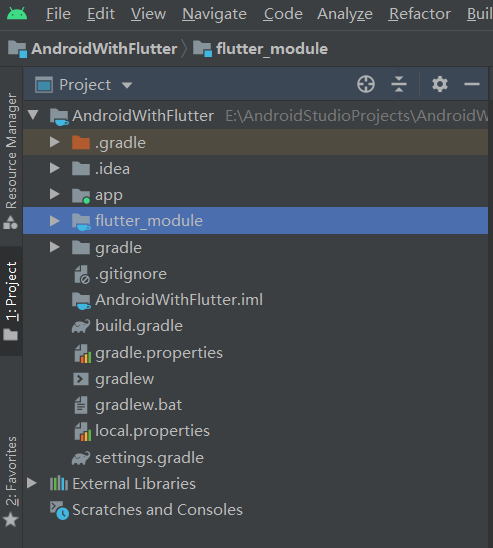Screen dimensions: 493x548
Task: Open the Edit menu
Action: click(101, 14)
